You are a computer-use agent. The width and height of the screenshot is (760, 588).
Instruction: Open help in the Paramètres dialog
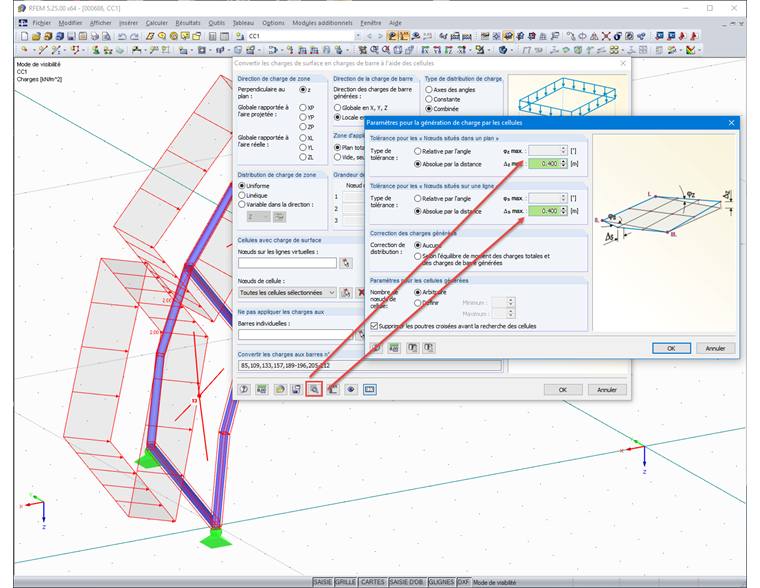(x=376, y=348)
